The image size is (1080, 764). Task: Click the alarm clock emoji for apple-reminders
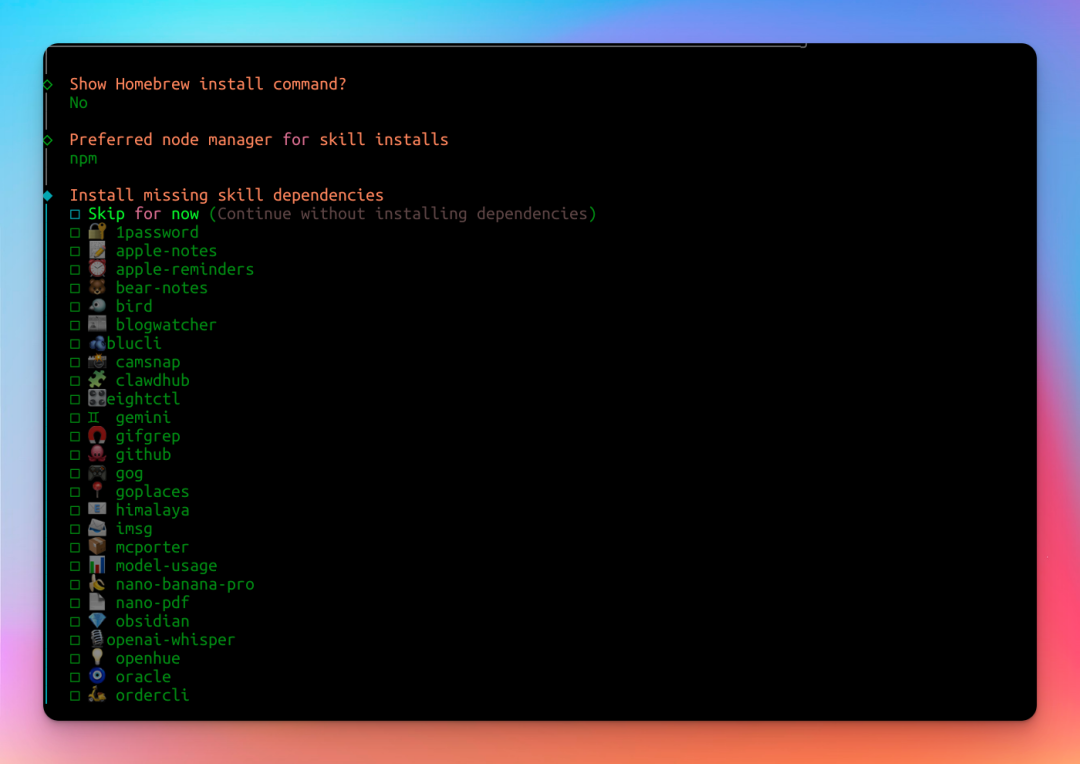click(97, 269)
